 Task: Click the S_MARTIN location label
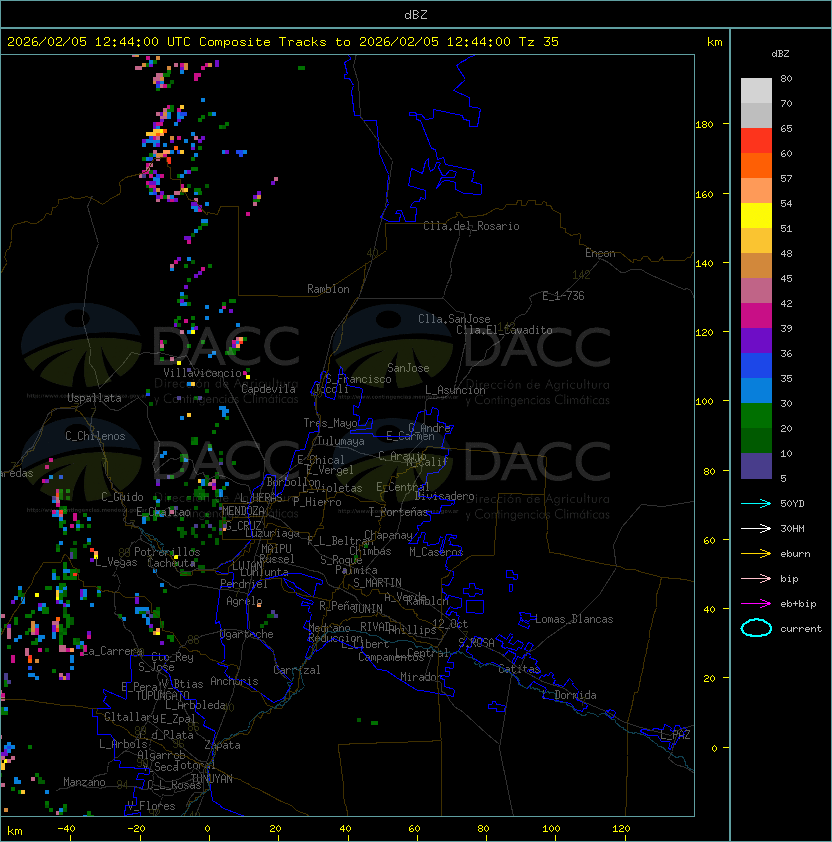pos(377,583)
